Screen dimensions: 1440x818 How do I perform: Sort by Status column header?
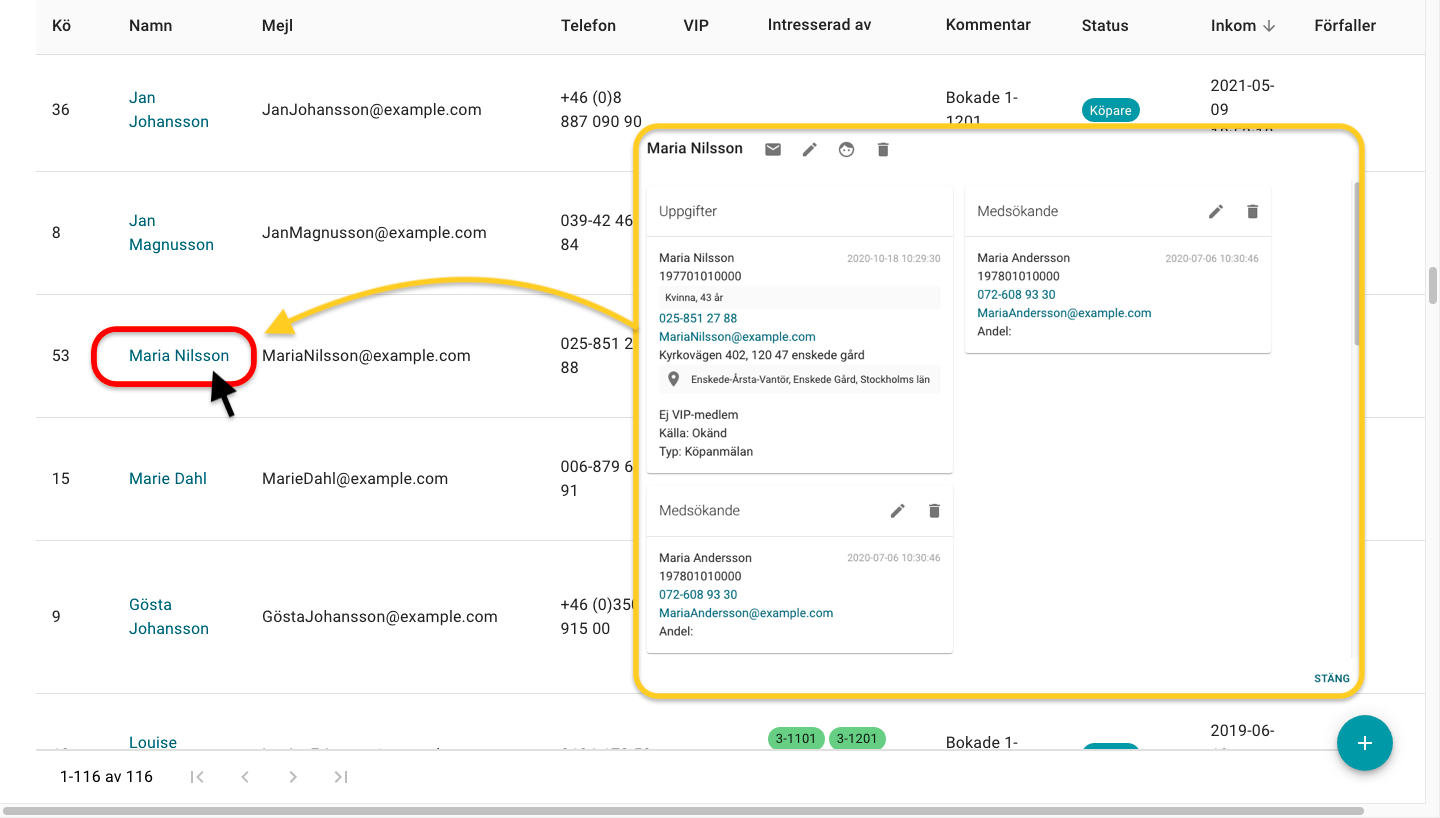1105,25
